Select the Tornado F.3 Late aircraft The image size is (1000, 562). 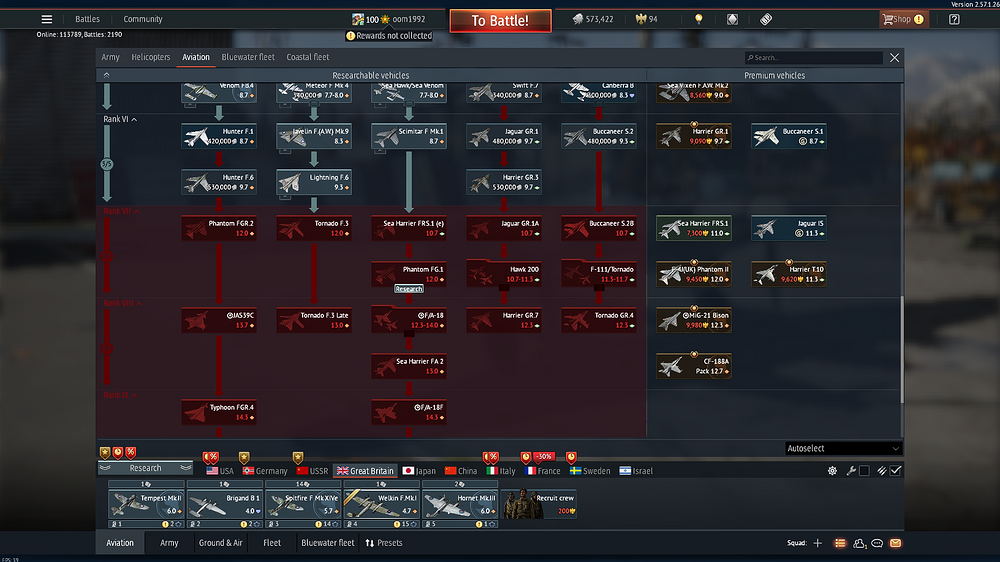coord(314,320)
